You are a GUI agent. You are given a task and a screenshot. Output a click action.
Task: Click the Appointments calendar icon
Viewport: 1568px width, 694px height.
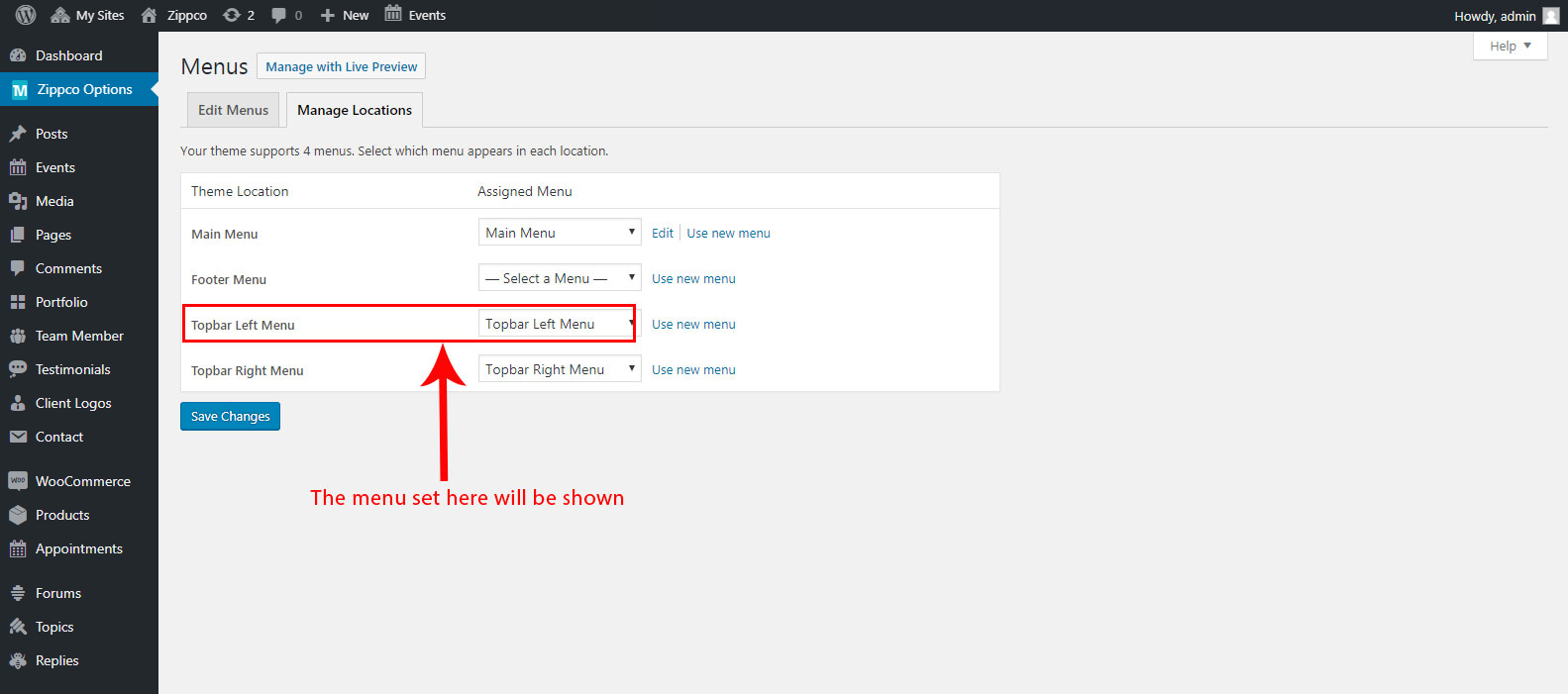pyautogui.click(x=18, y=548)
